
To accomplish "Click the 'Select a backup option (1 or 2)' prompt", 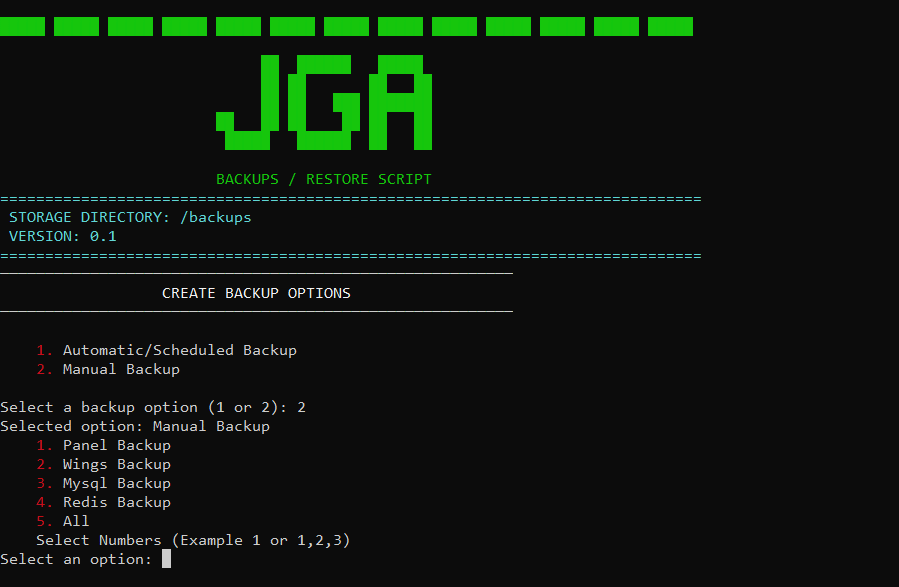I will [x=143, y=407].
